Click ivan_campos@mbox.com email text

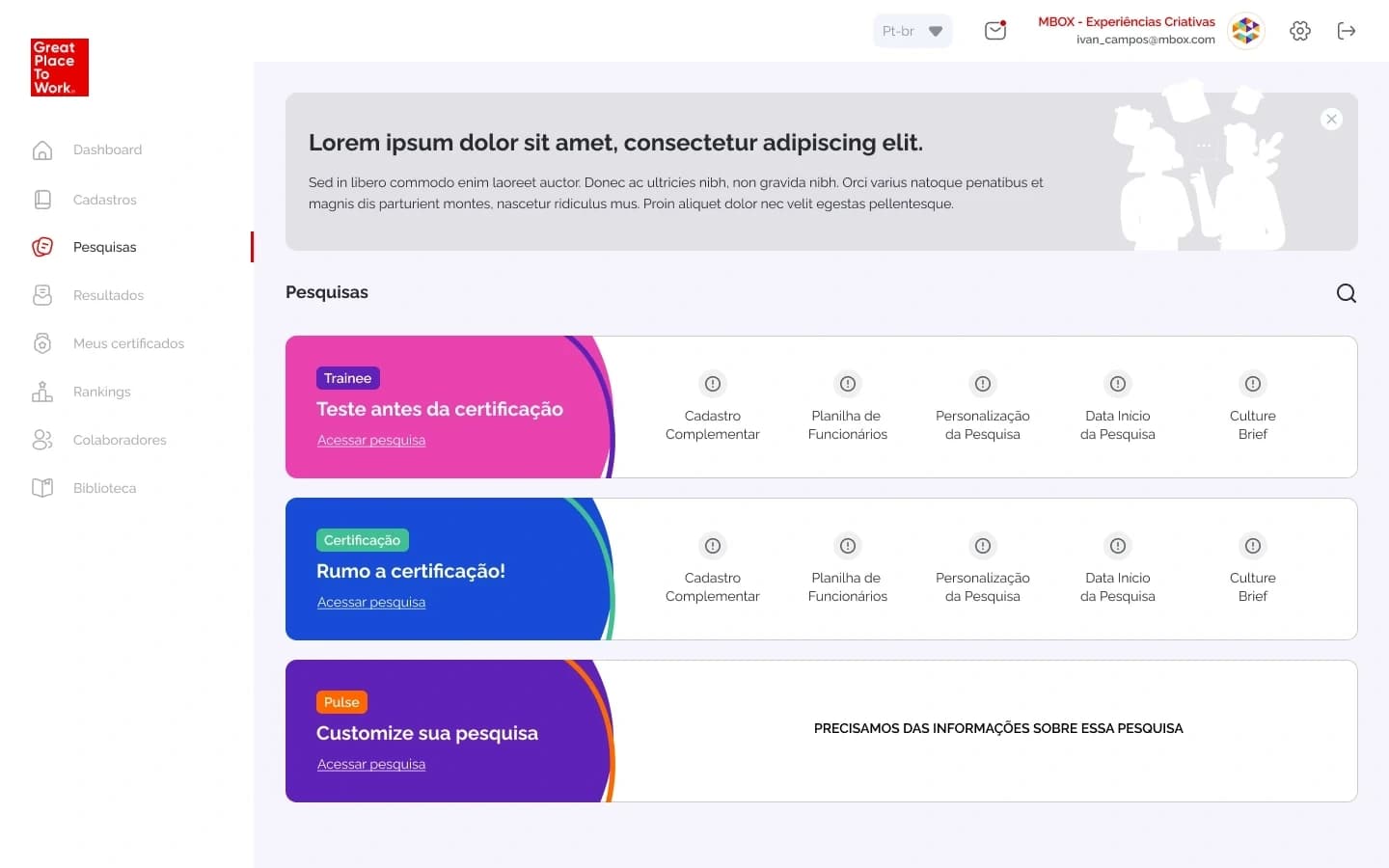click(x=1146, y=40)
